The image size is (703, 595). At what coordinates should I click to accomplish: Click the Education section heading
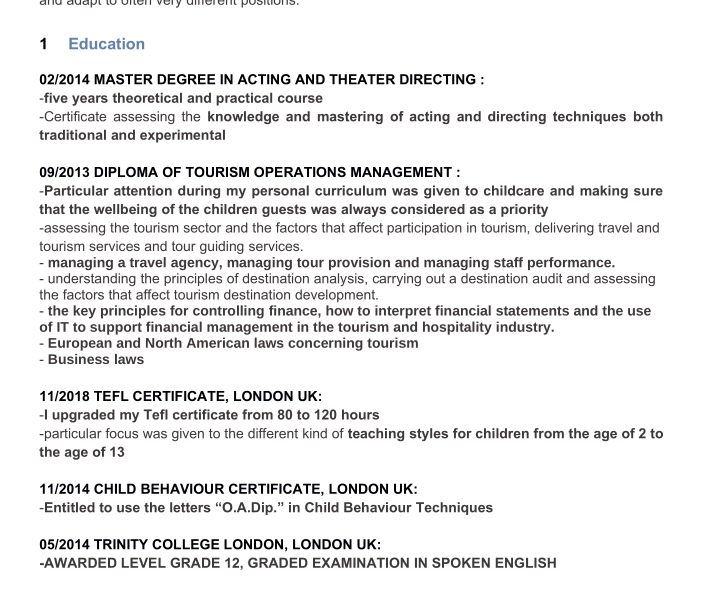[x=106, y=44]
